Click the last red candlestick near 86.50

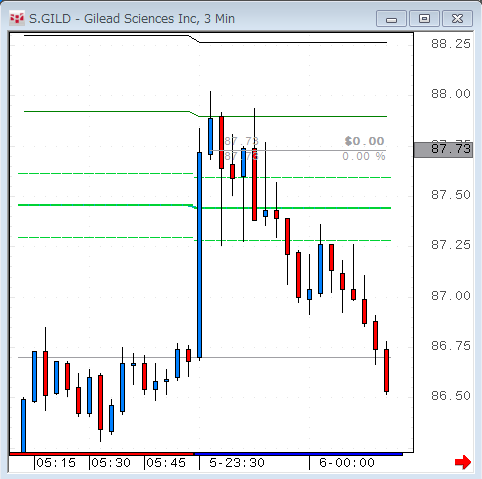(386, 370)
